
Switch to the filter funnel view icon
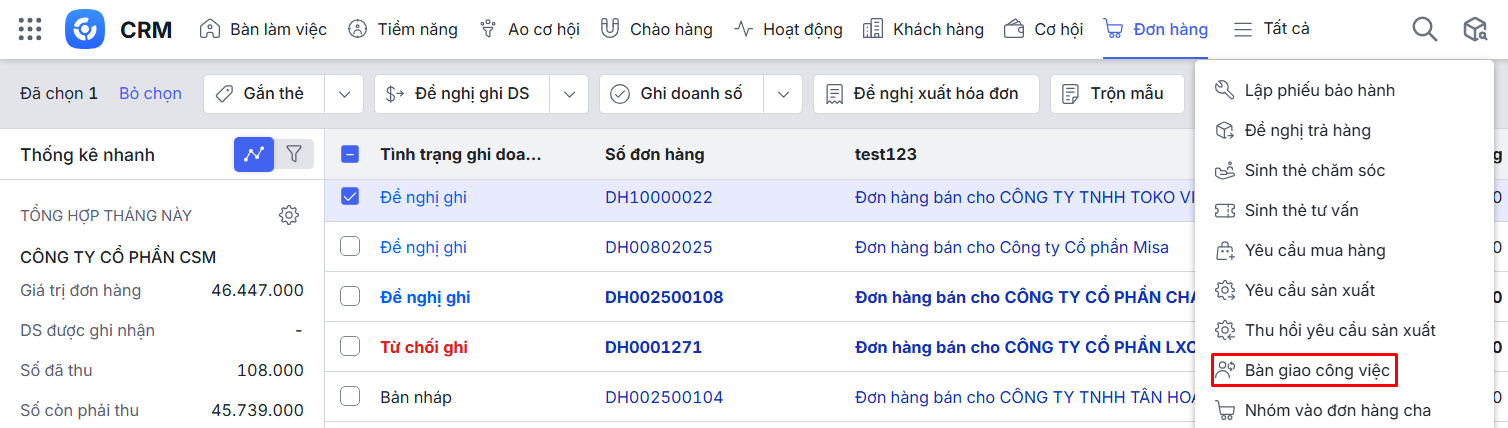coord(294,154)
